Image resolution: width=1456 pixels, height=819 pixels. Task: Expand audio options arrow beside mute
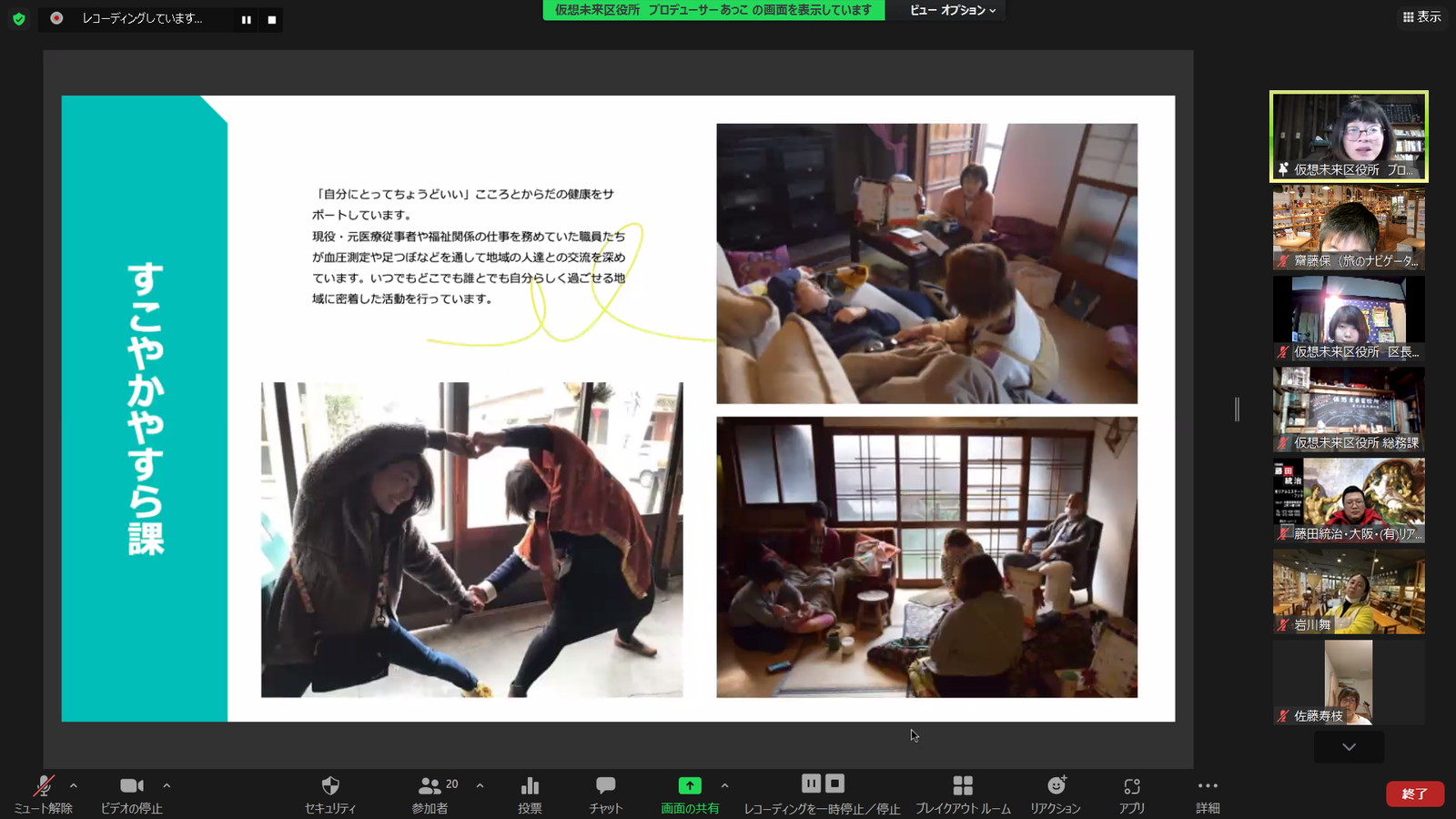tap(74, 785)
